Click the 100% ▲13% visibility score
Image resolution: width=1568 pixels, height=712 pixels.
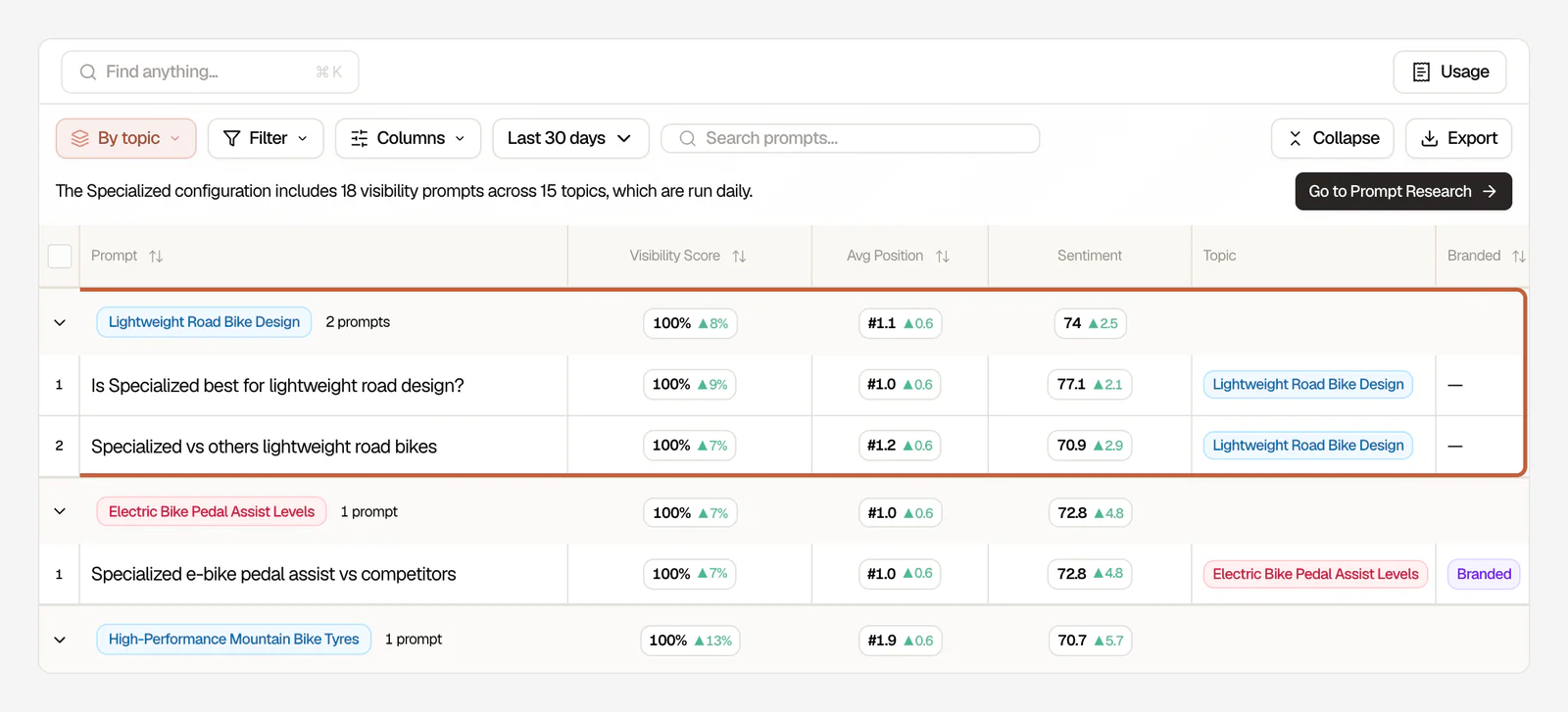(690, 640)
